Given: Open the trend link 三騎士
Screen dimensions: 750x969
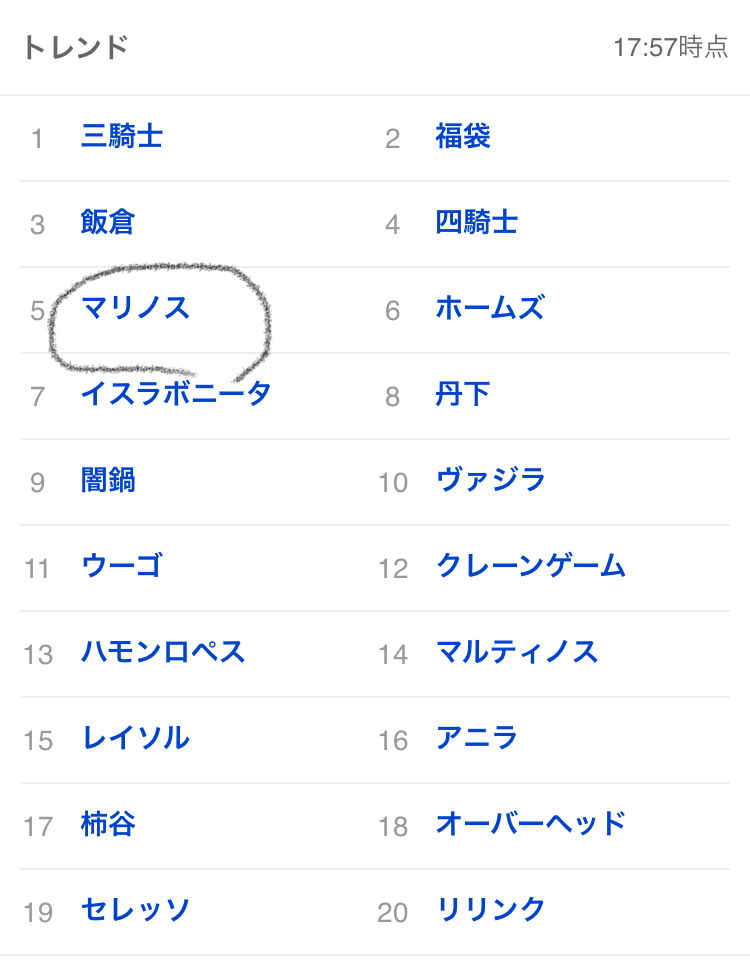Looking at the screenshot, I should pos(122,136).
